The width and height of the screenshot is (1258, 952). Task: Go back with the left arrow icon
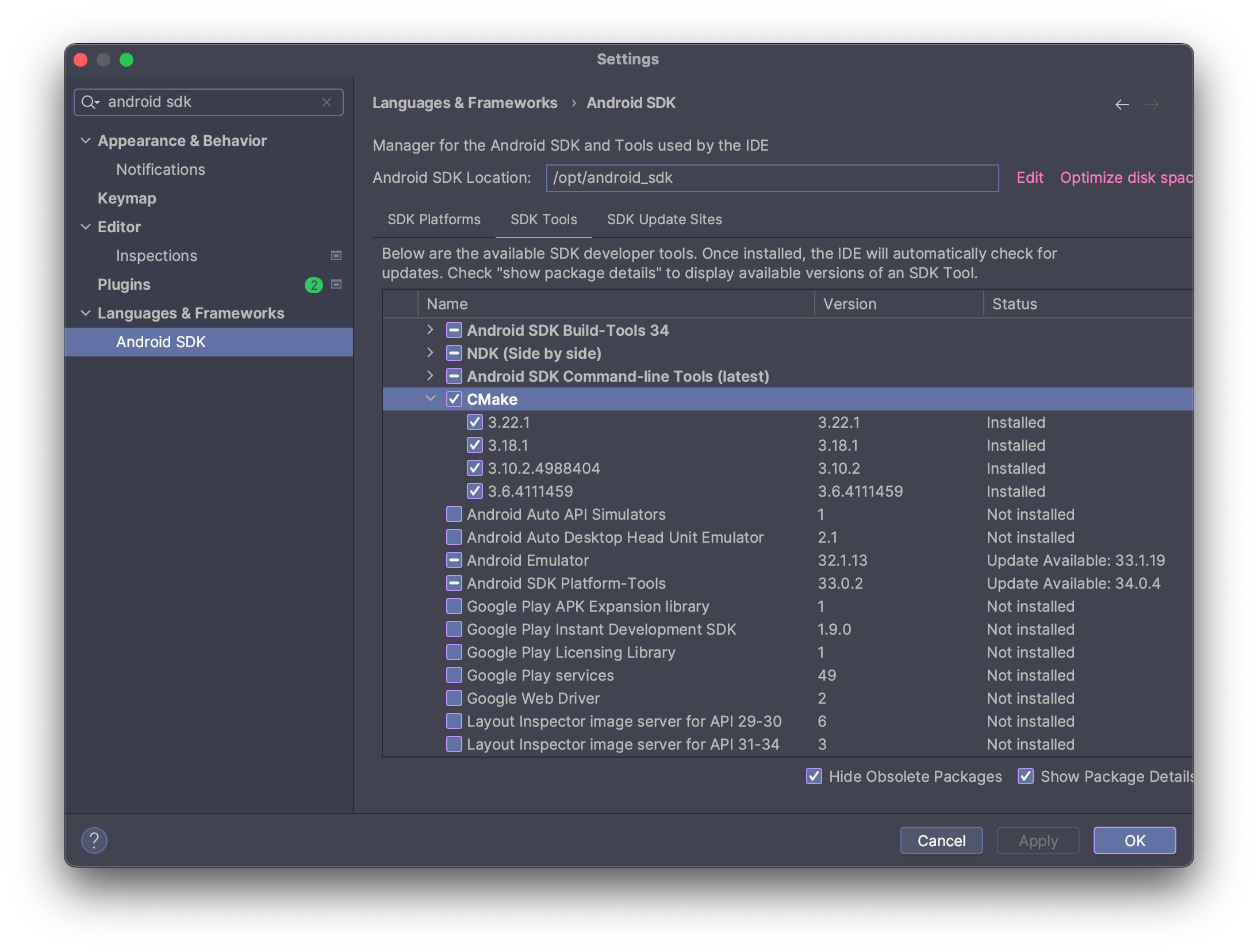(1122, 105)
